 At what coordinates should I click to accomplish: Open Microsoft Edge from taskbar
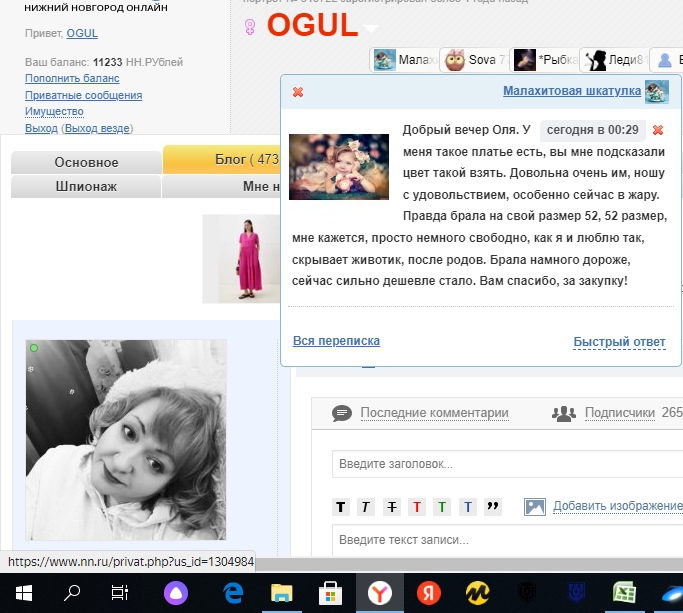point(233,593)
